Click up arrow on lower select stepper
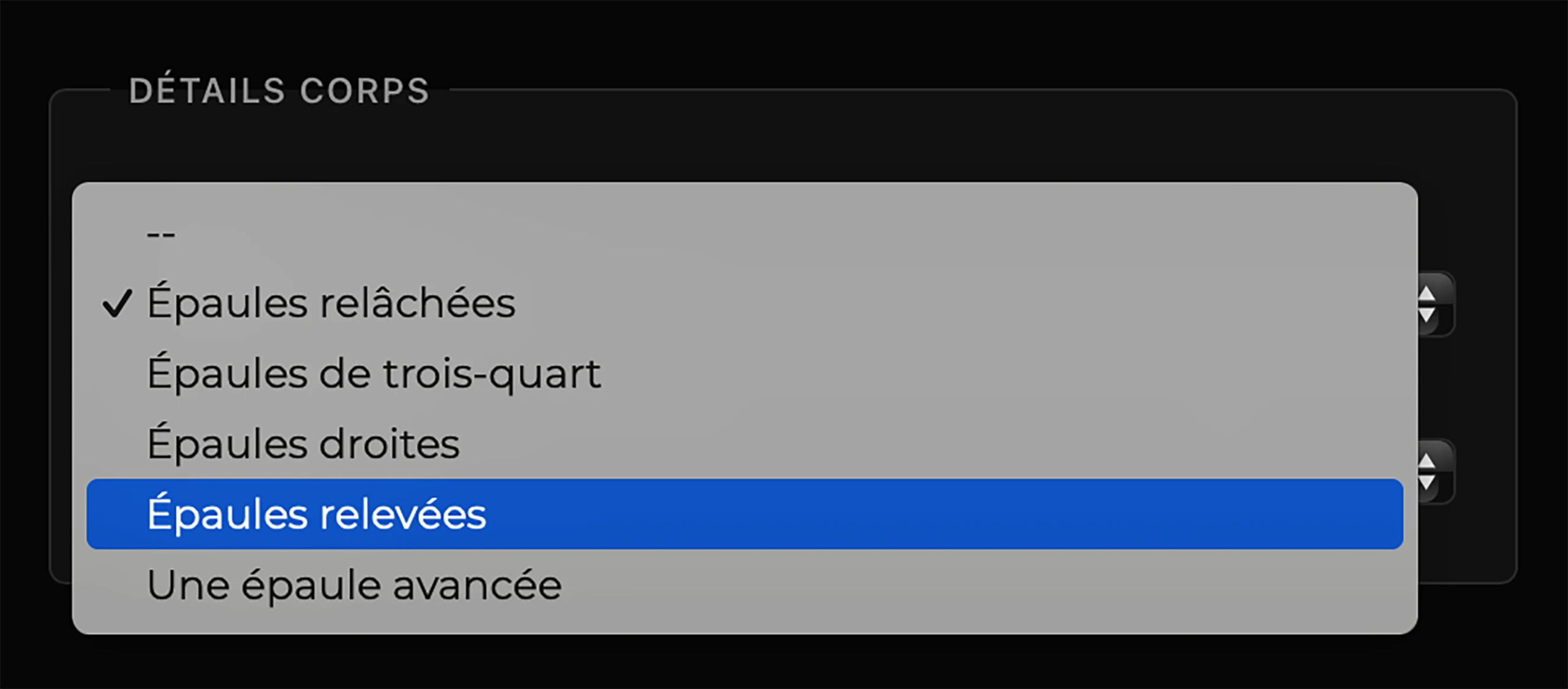 pyautogui.click(x=1427, y=462)
